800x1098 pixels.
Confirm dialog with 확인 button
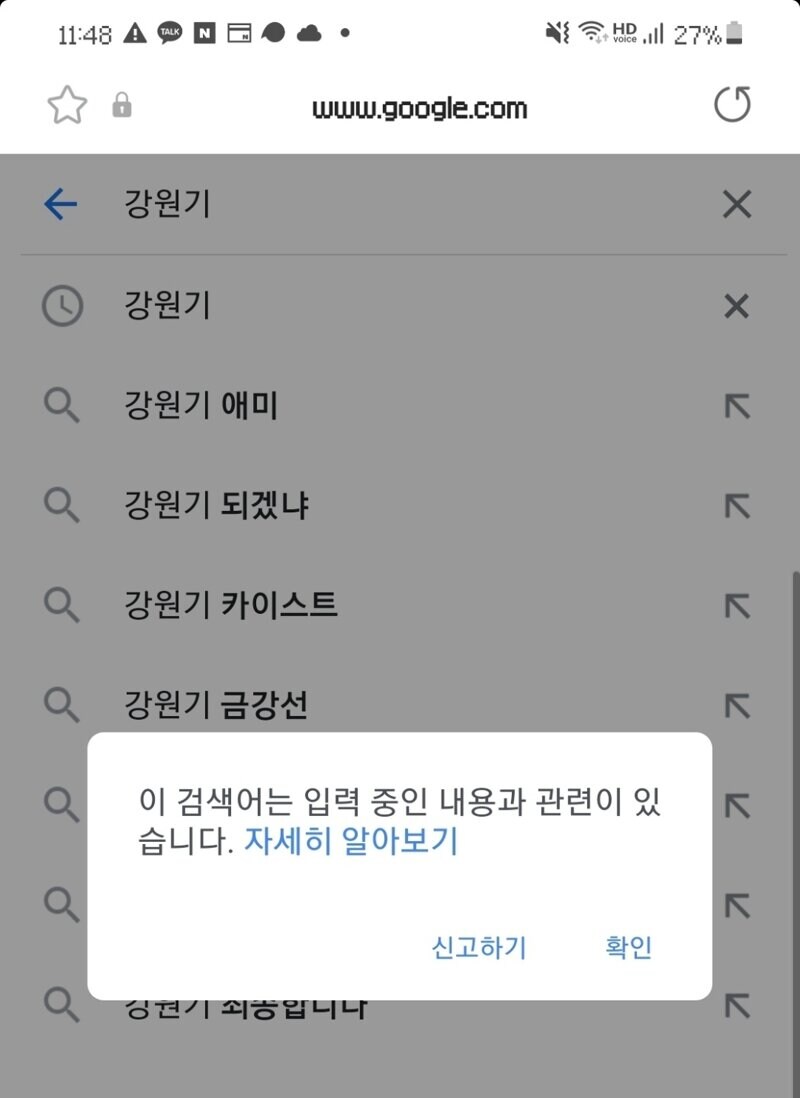click(x=628, y=947)
